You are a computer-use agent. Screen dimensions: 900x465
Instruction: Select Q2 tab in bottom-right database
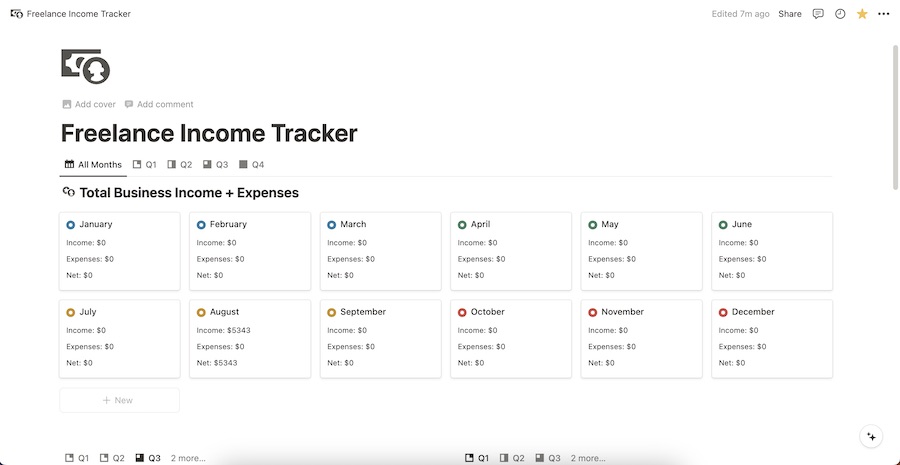pyautogui.click(x=512, y=458)
